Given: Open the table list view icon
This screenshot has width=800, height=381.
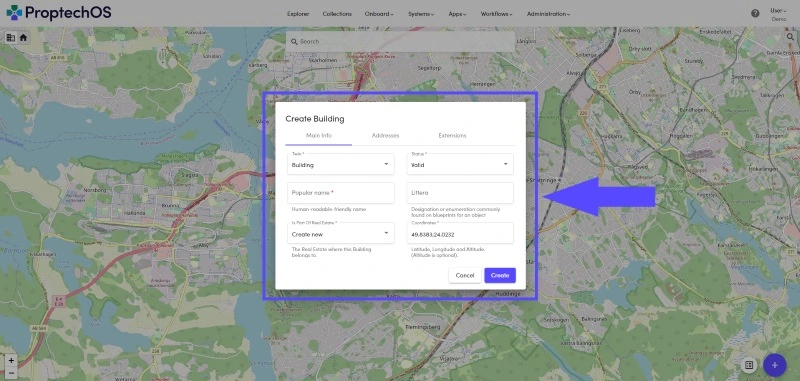Looking at the screenshot, I should click(x=749, y=365).
